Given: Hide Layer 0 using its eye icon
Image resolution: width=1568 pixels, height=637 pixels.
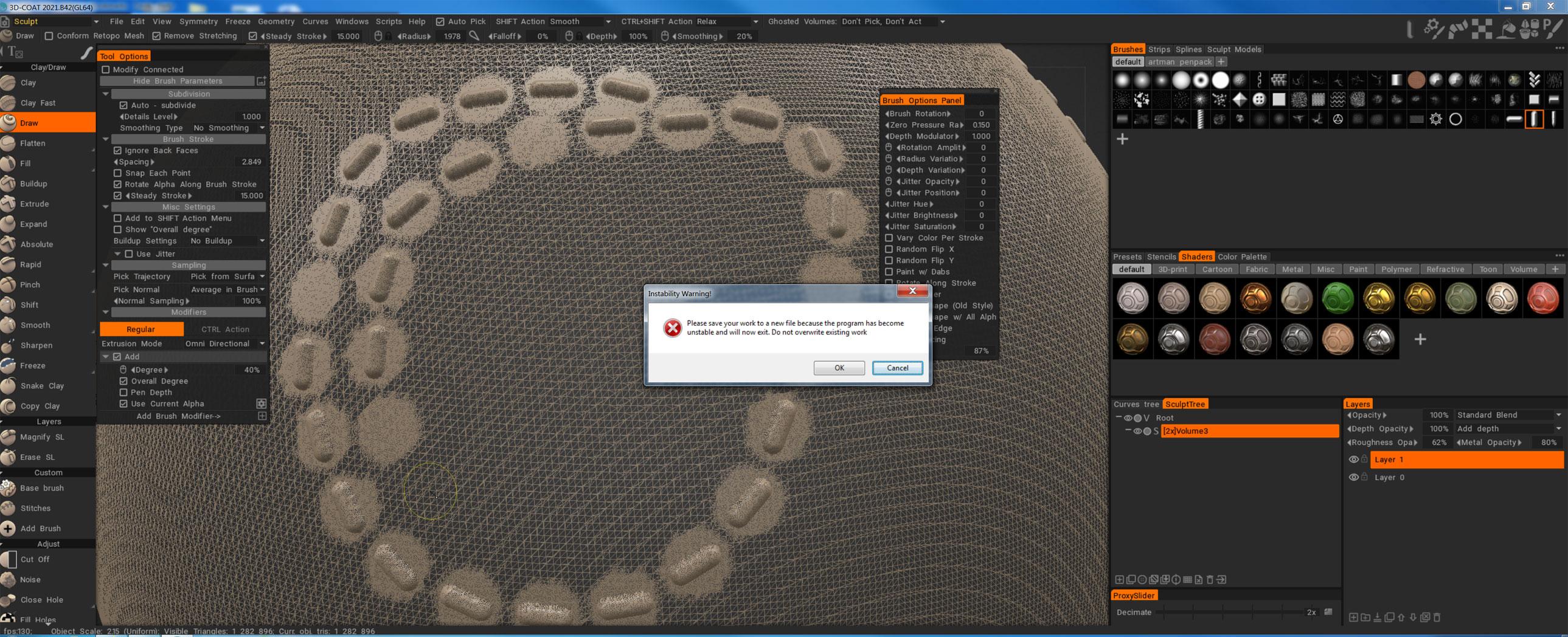Looking at the screenshot, I should click(1353, 478).
